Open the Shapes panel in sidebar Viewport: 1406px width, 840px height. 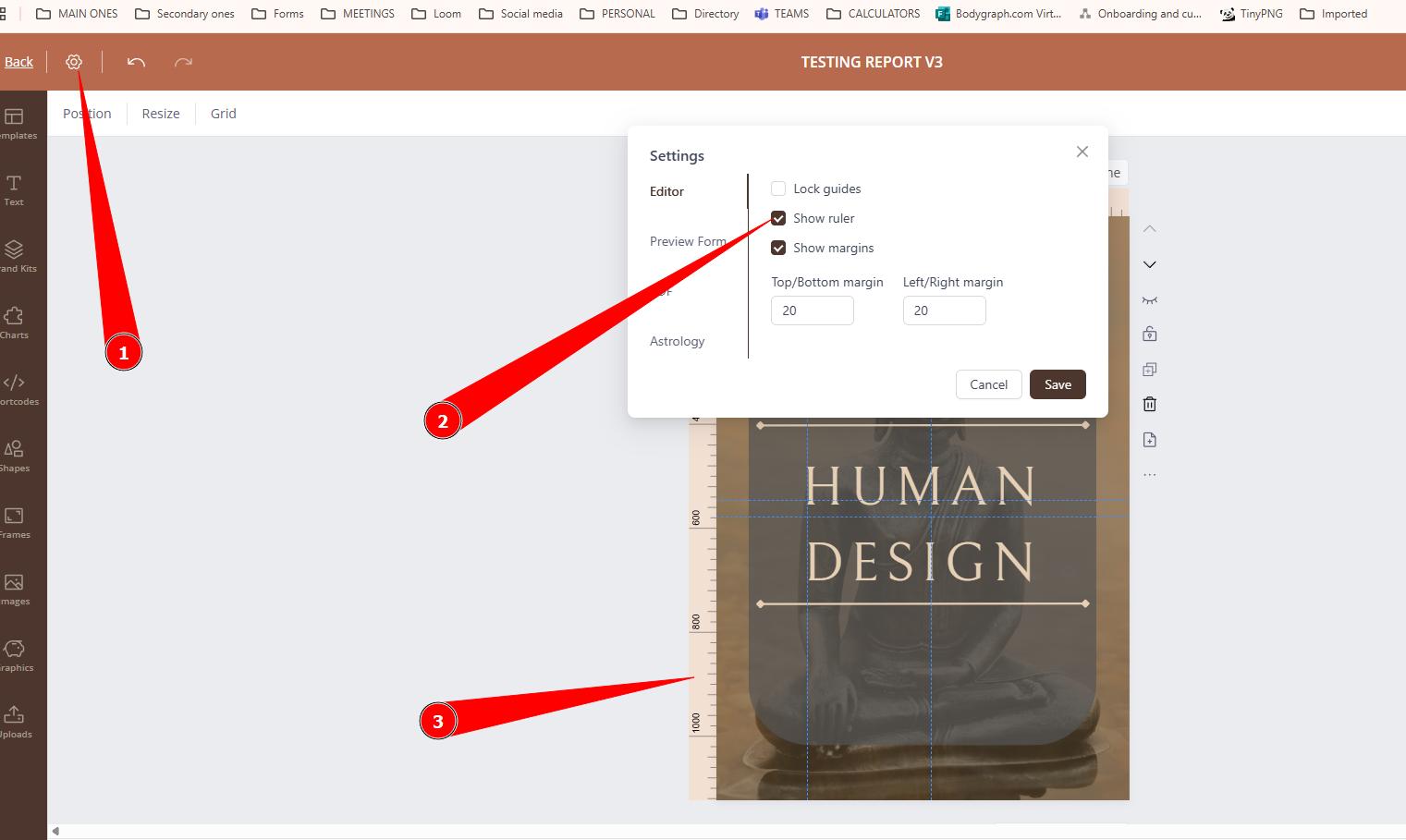pyautogui.click(x=14, y=456)
